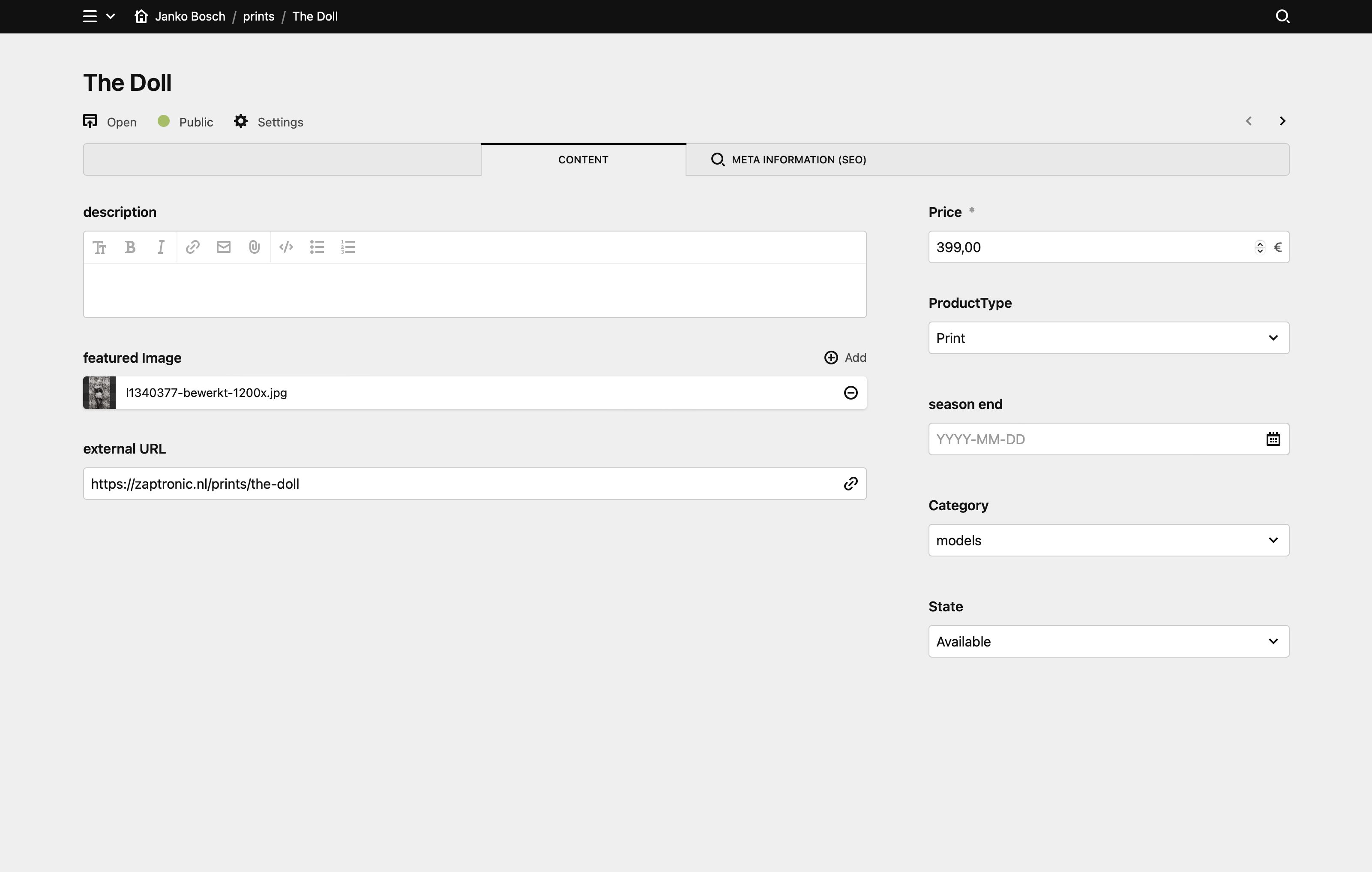Toggle italic formatting
This screenshot has height=872, width=1372.
pos(161,247)
